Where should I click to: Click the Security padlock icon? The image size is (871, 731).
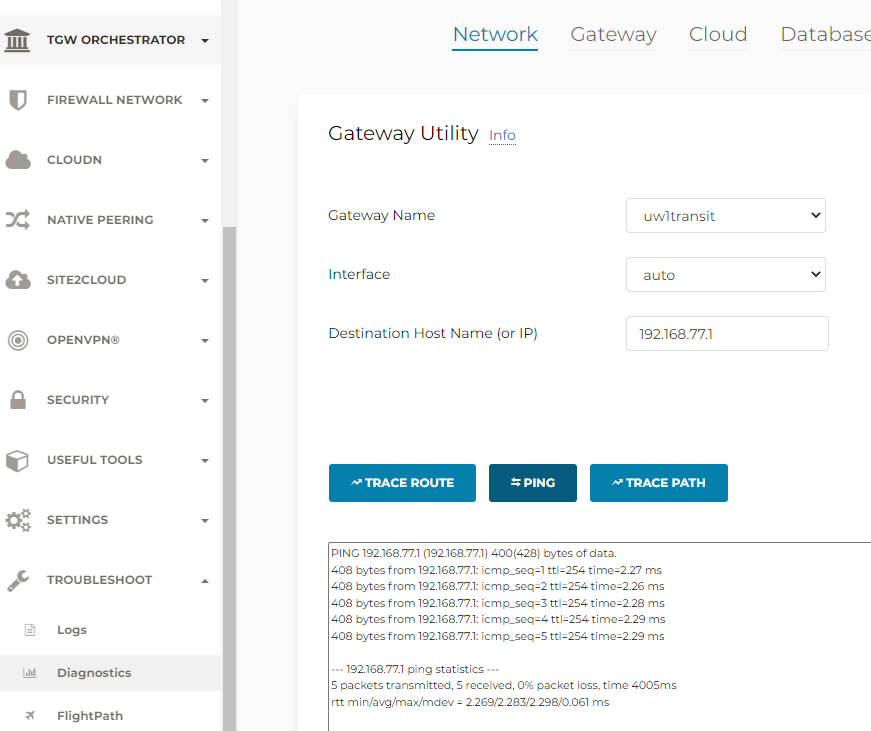tap(18, 399)
